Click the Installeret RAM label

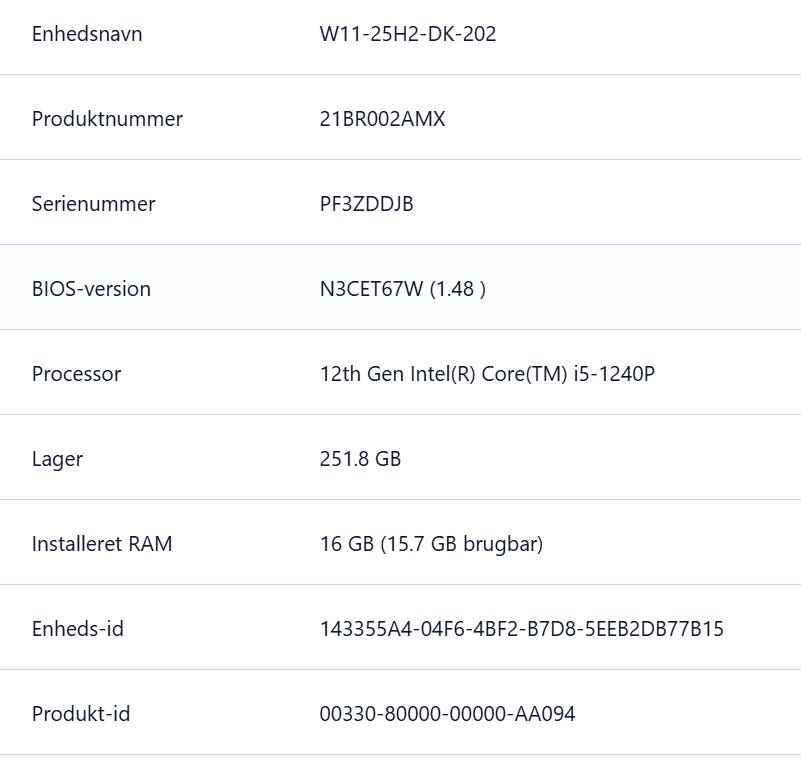102,544
